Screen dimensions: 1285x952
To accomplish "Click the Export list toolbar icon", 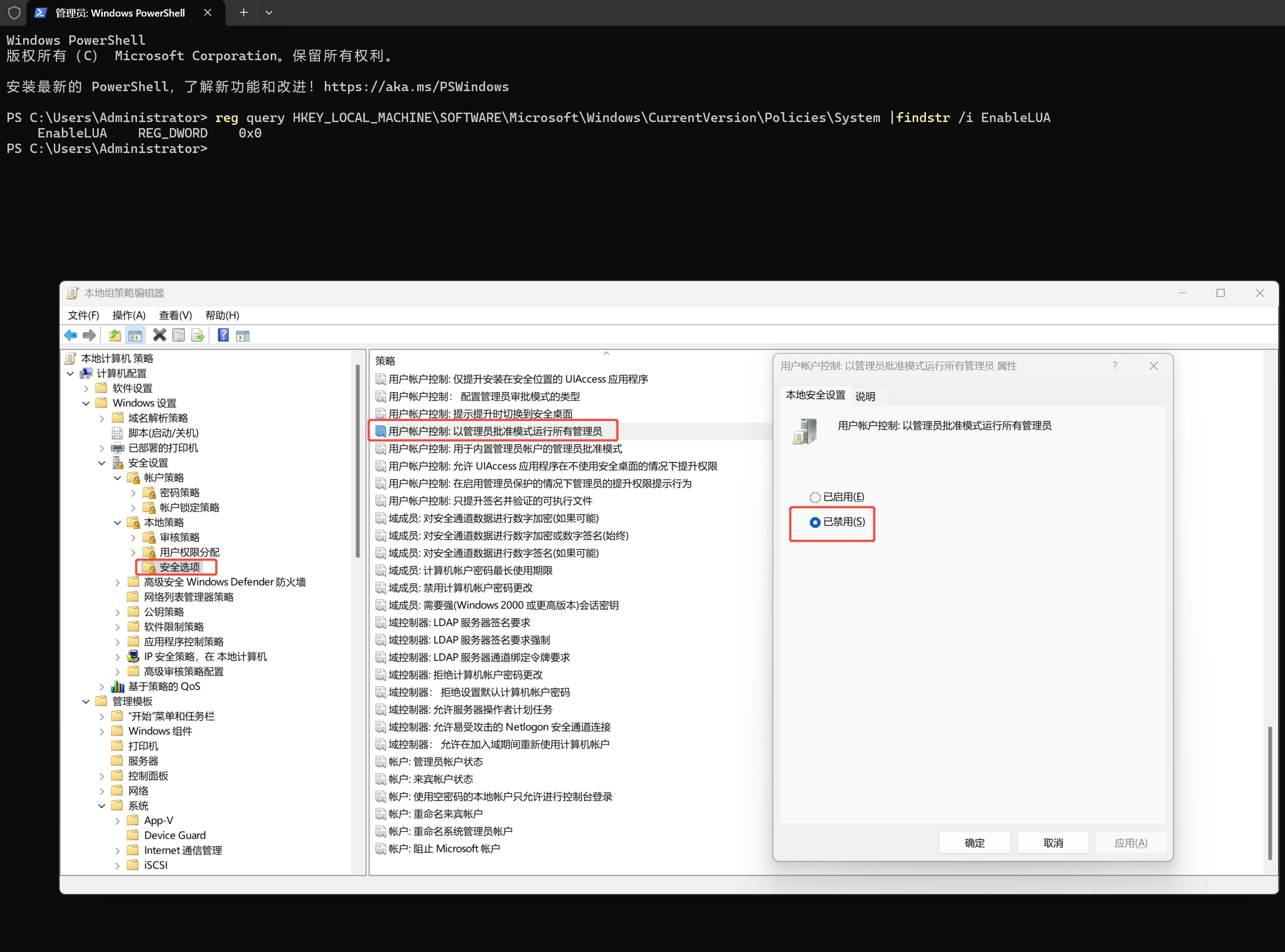I will pyautogui.click(x=198, y=335).
